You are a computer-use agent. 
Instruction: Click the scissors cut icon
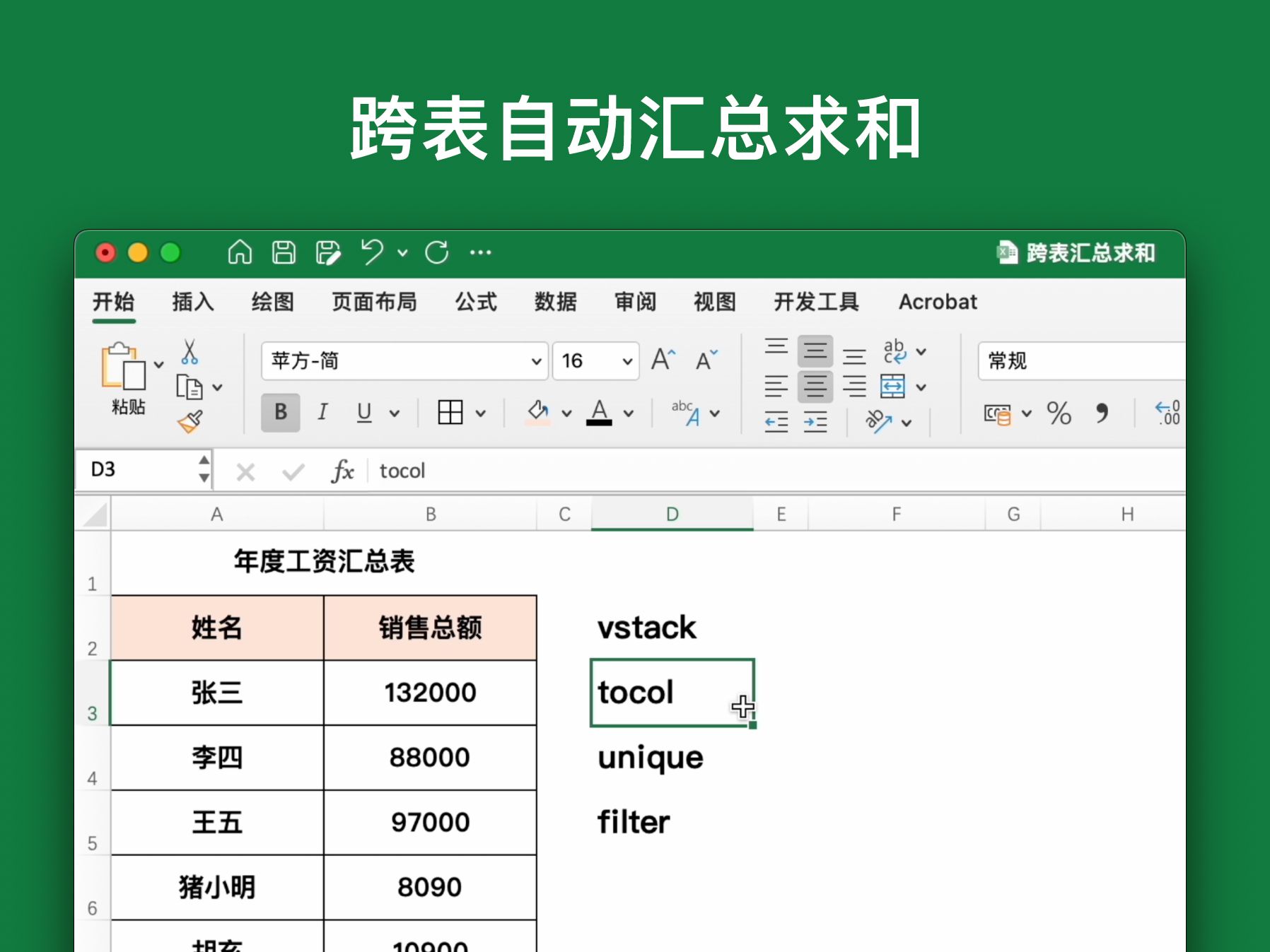(189, 352)
